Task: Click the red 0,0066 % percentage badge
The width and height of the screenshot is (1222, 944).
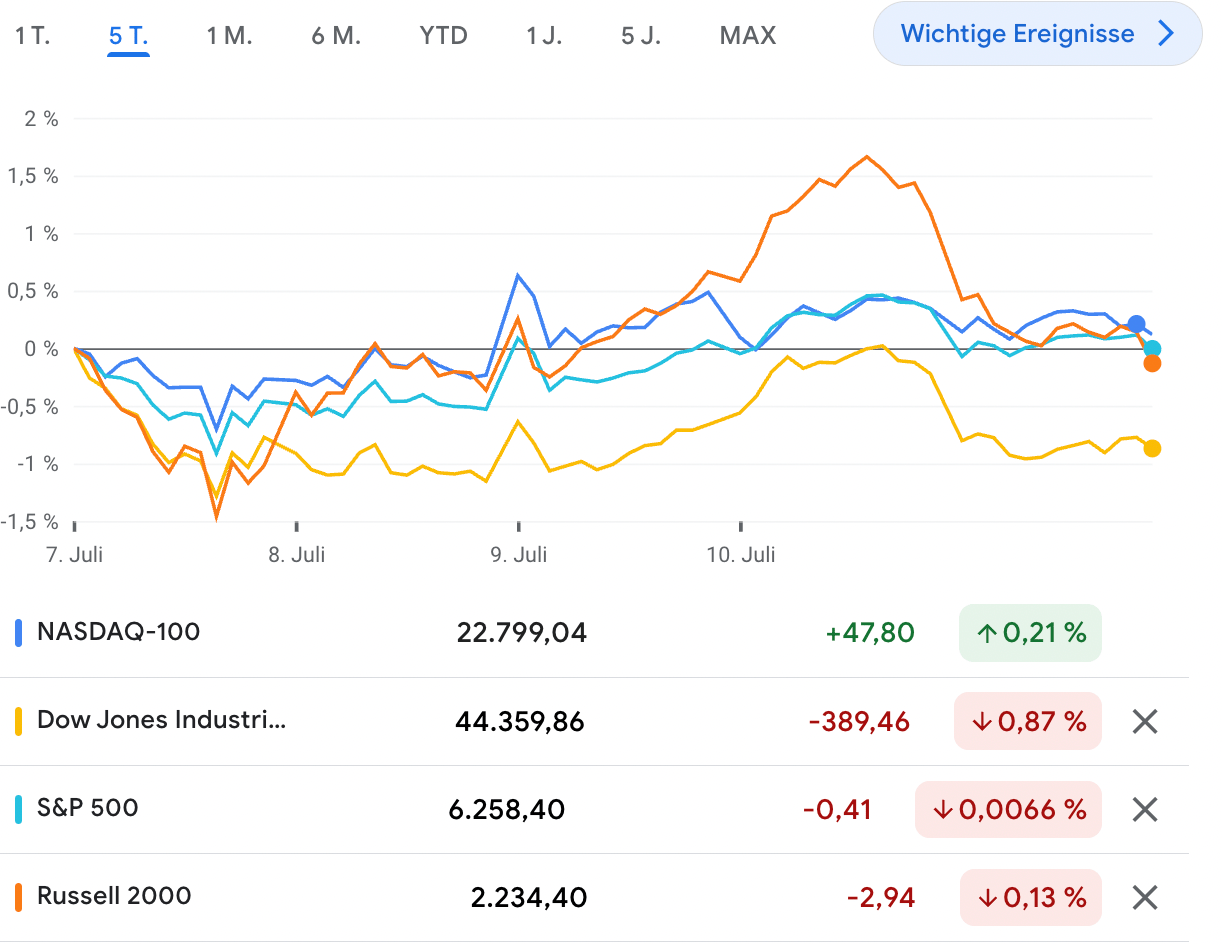Action: tap(1008, 809)
